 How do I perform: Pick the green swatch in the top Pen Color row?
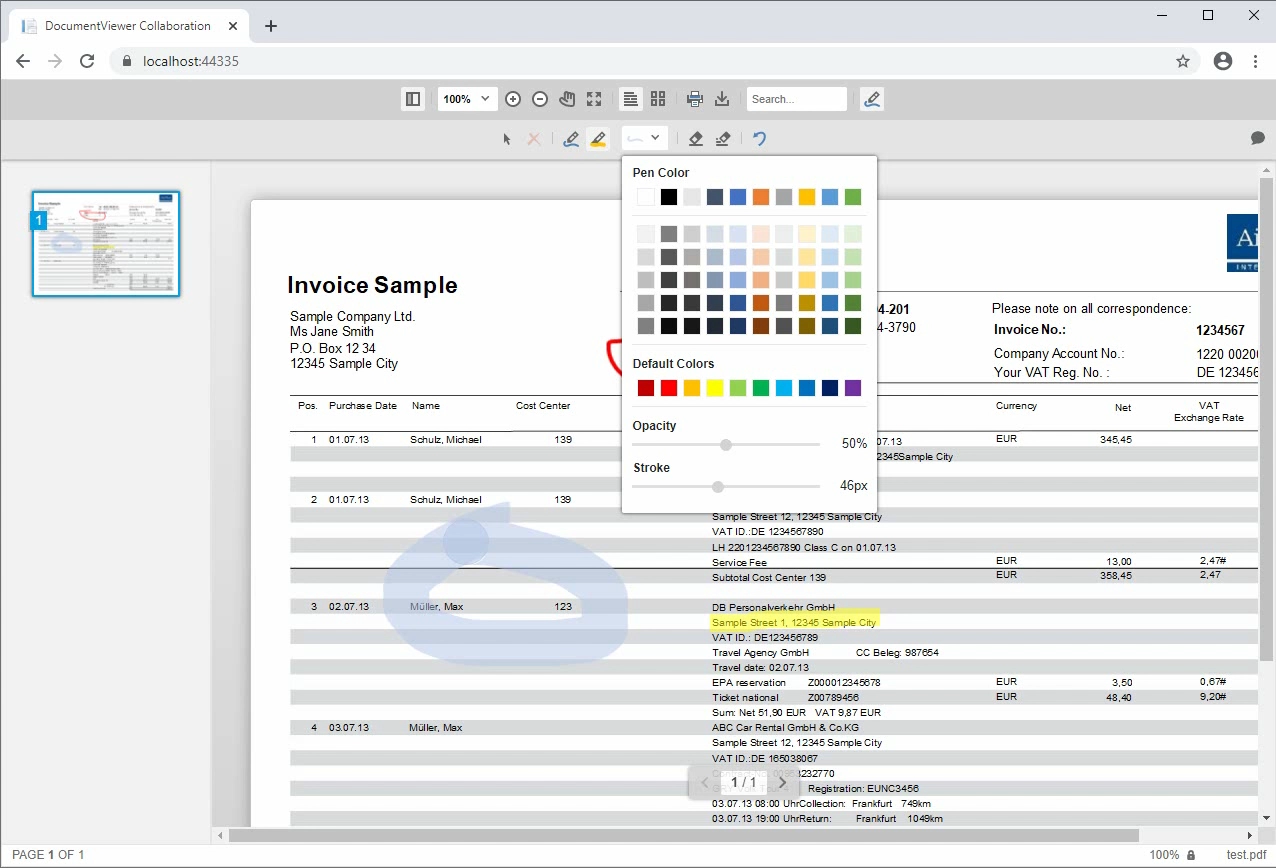[853, 197]
